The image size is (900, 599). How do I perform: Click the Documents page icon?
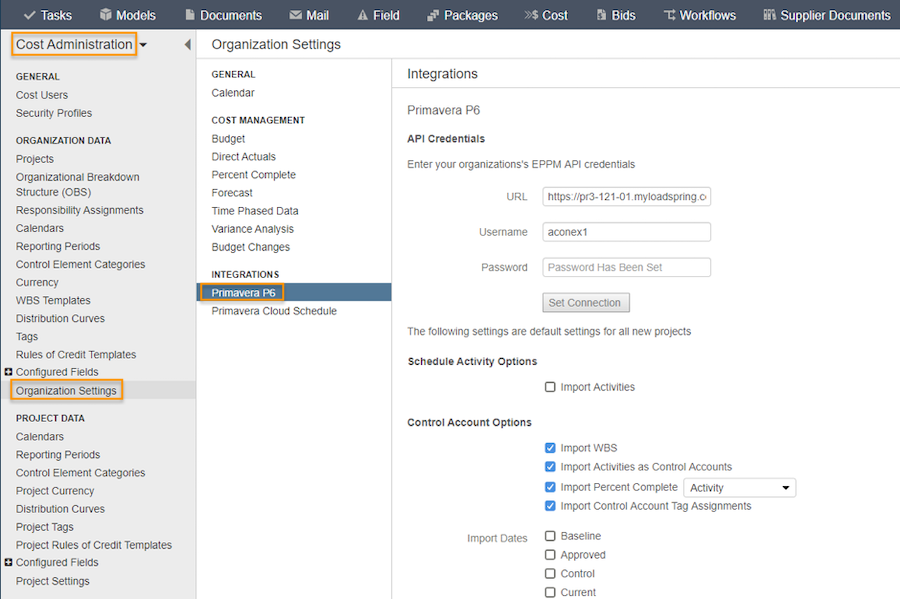coord(190,15)
